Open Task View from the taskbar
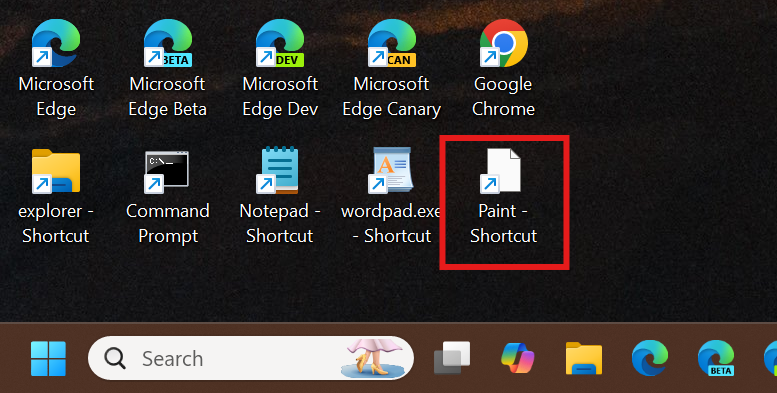This screenshot has width=777, height=393. [x=451, y=358]
